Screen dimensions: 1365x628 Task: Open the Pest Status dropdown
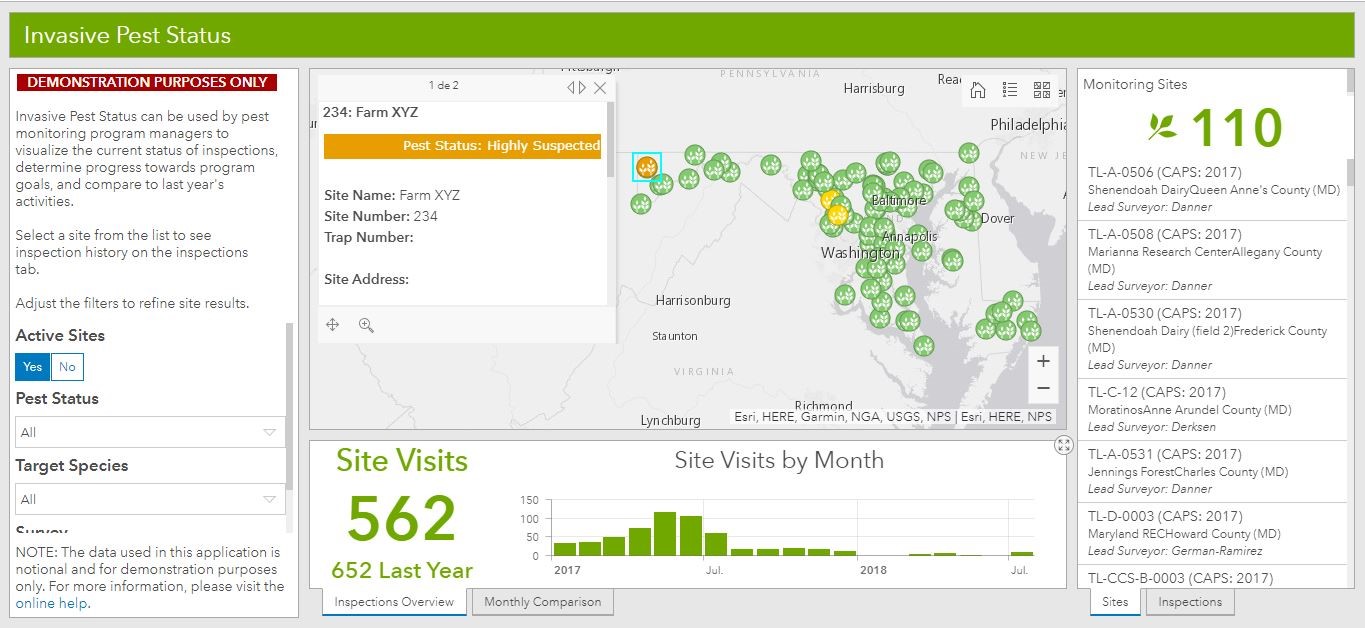(x=150, y=432)
